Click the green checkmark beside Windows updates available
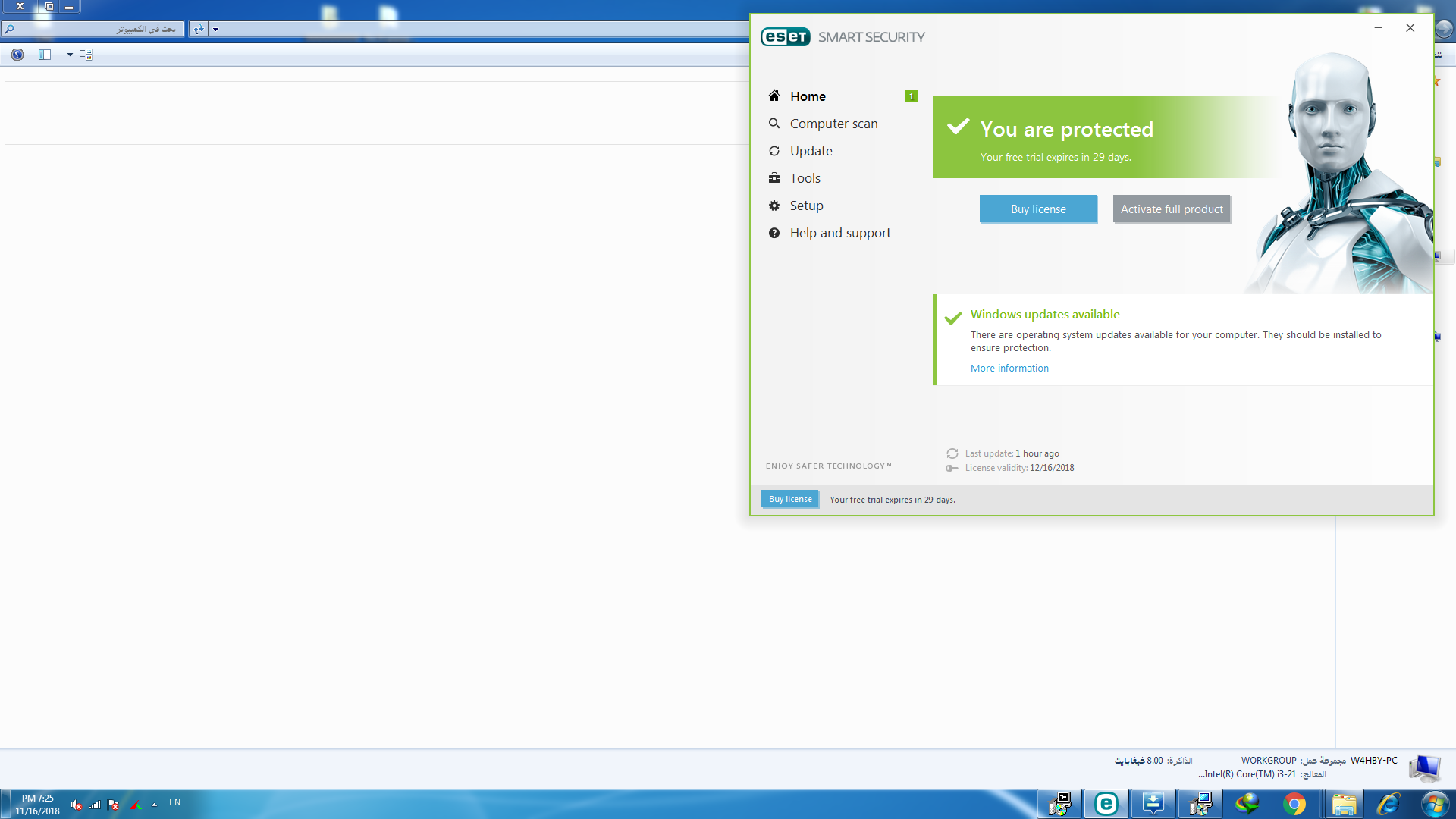The image size is (1456, 819). (953, 318)
